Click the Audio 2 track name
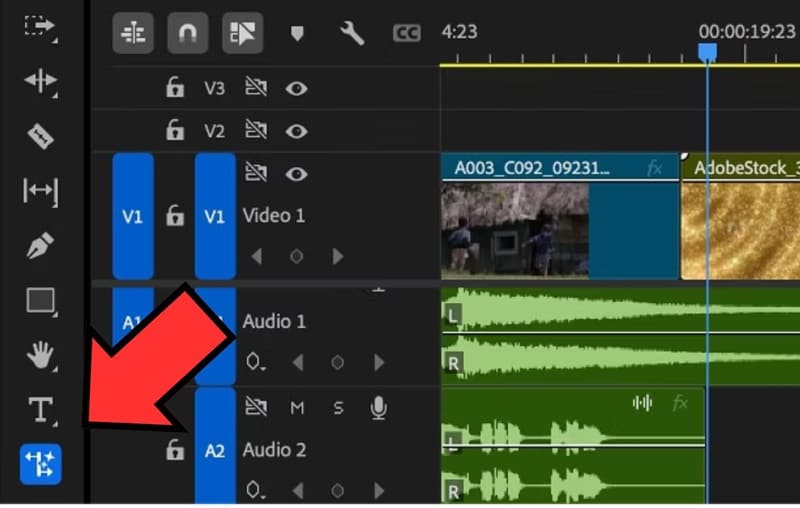This screenshot has height=508, width=800. click(274, 450)
